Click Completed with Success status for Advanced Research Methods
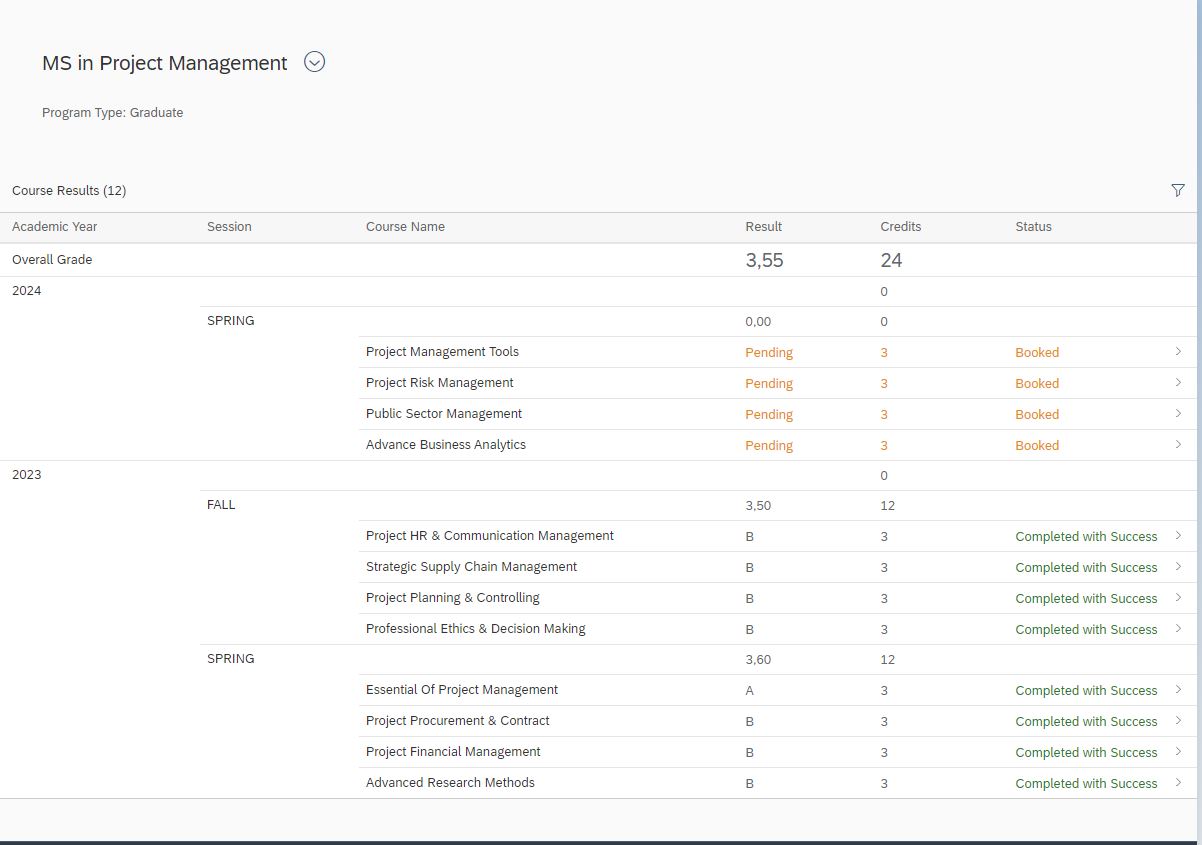Screen dimensions: 1202x845 tap(1086, 784)
